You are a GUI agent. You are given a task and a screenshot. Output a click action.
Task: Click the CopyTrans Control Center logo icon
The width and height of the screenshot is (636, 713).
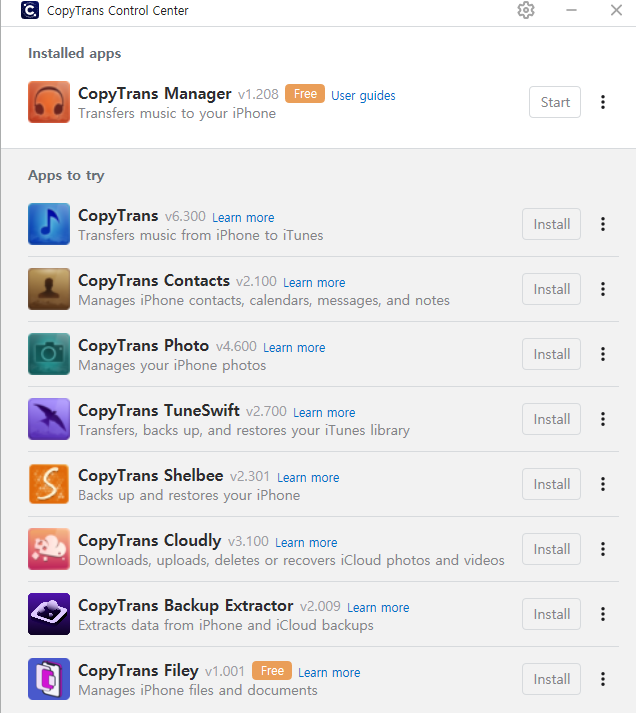pos(30,10)
